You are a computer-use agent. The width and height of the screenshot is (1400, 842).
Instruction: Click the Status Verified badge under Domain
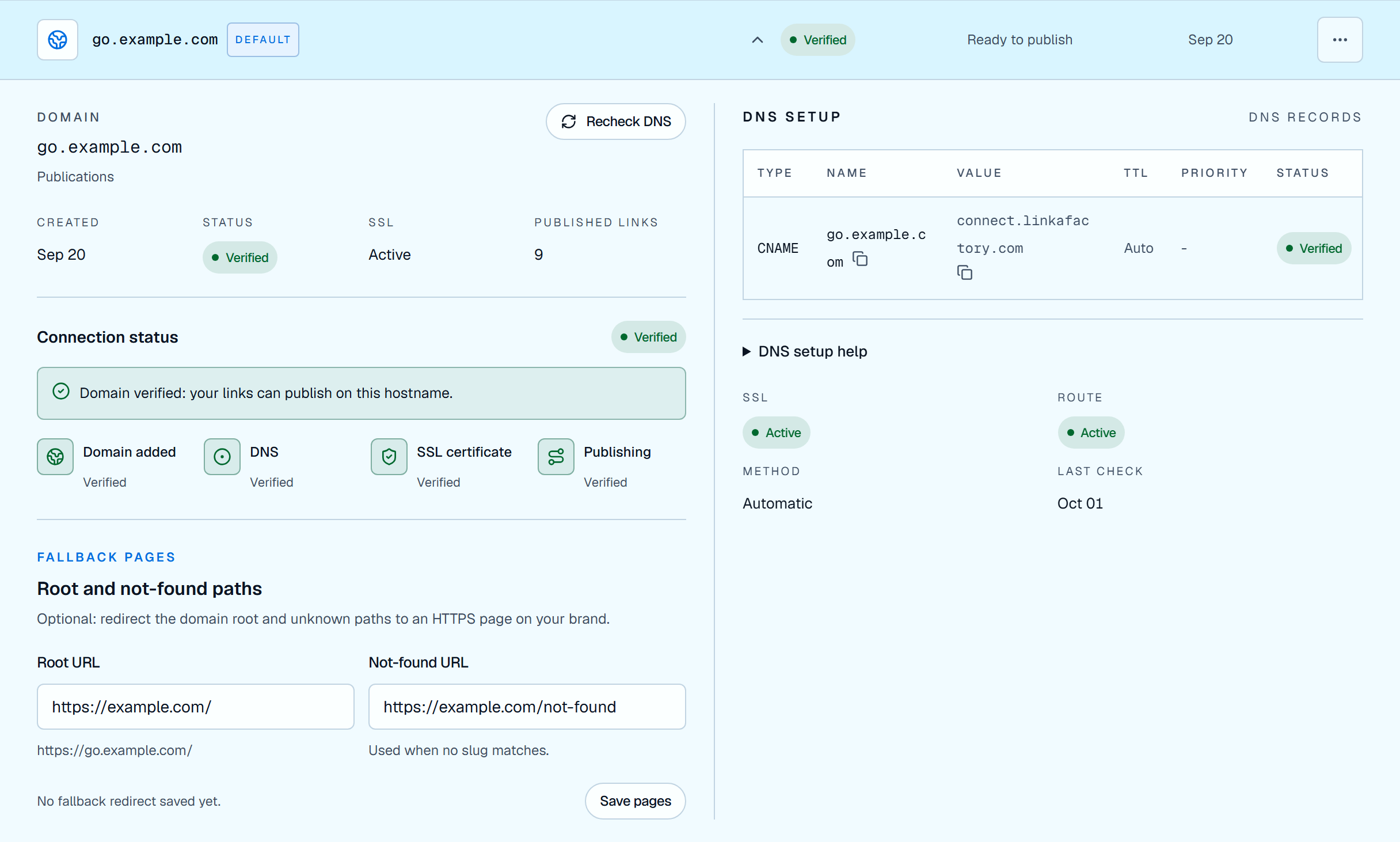pyautogui.click(x=240, y=257)
